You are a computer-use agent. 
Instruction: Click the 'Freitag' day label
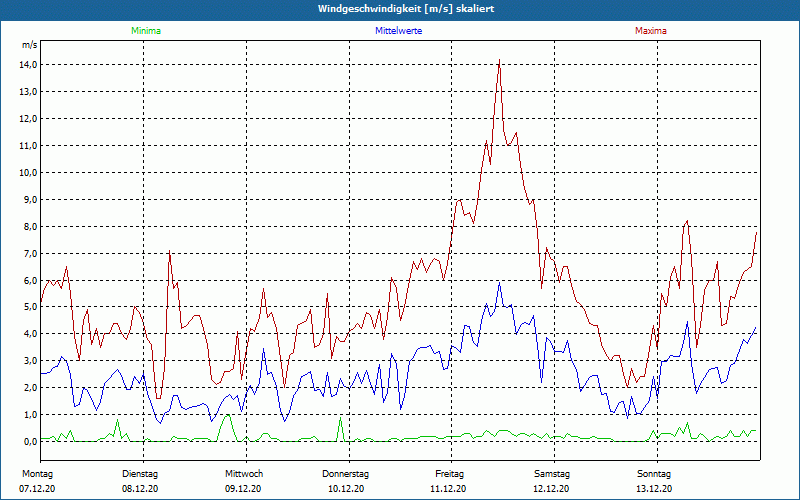tap(449, 474)
